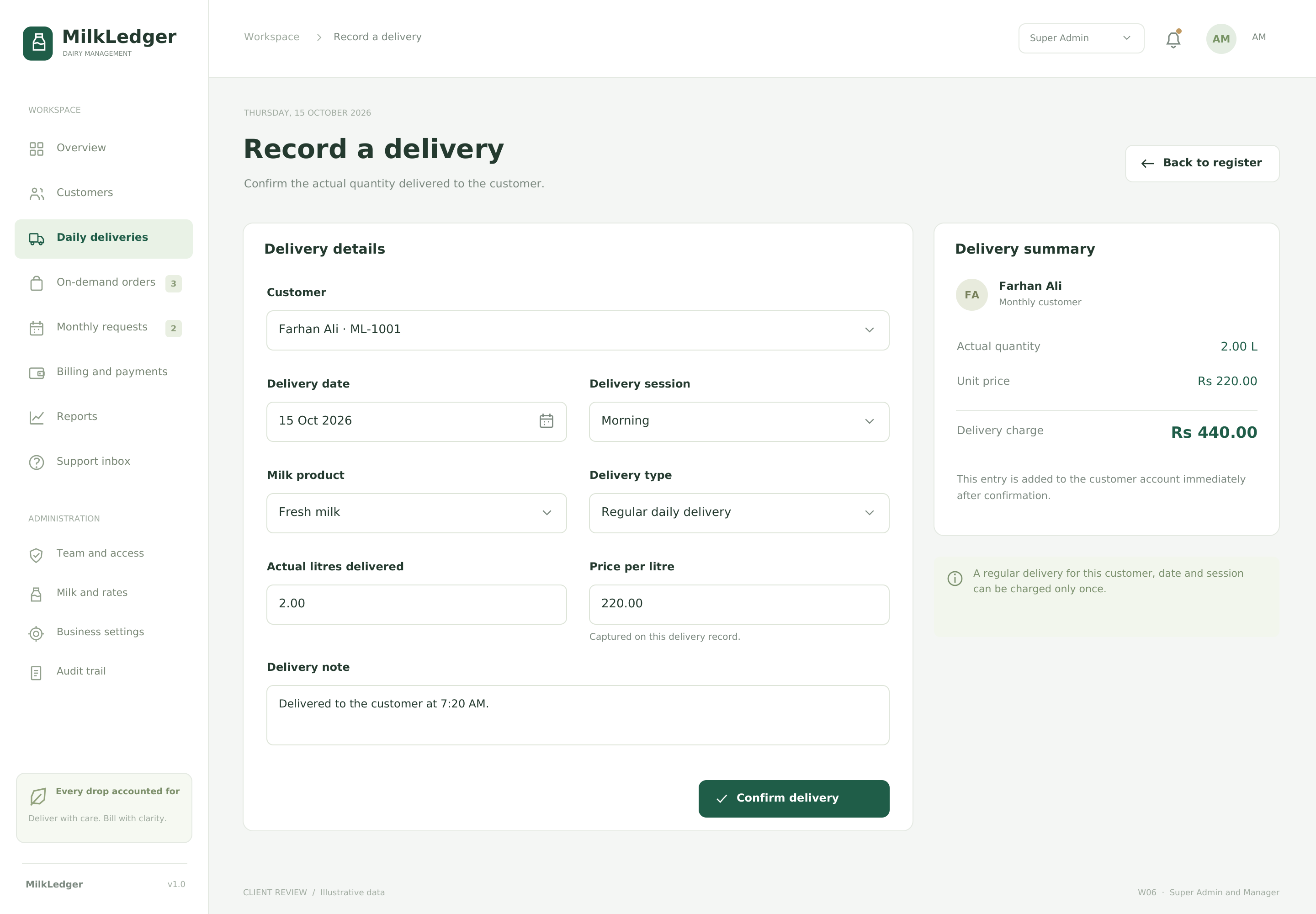Open Billing and payments section
Screen dimensions: 1316x914
click(104, 373)
